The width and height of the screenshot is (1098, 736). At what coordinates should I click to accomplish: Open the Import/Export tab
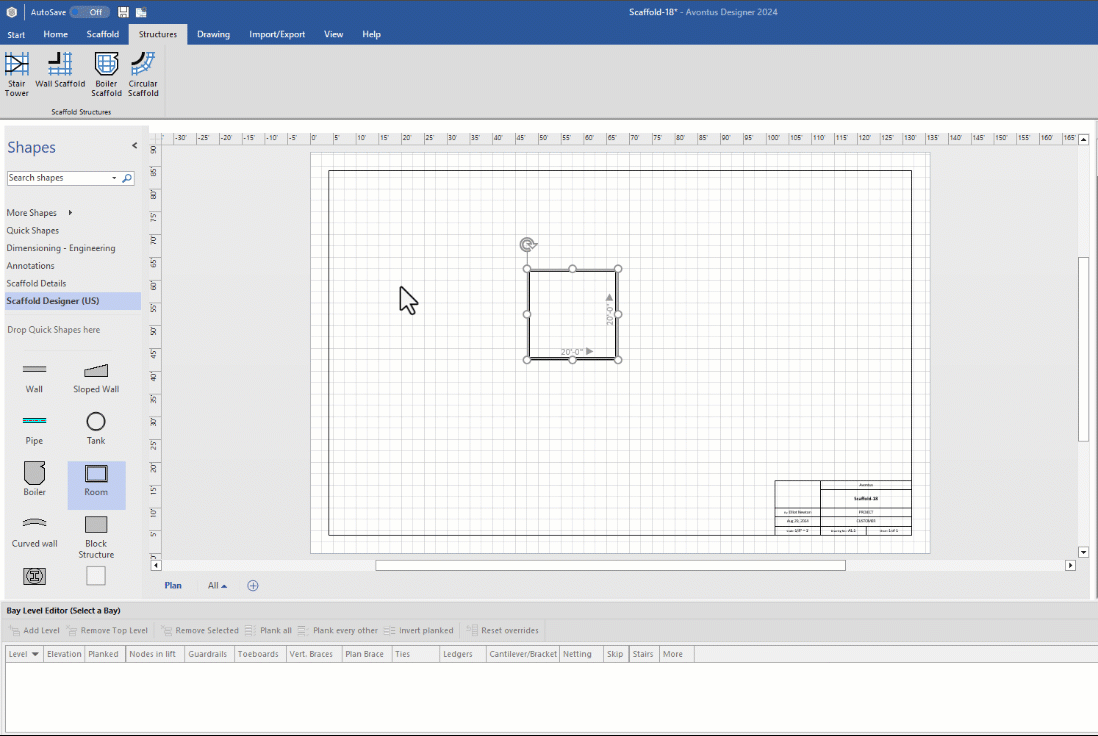pyautogui.click(x=277, y=34)
